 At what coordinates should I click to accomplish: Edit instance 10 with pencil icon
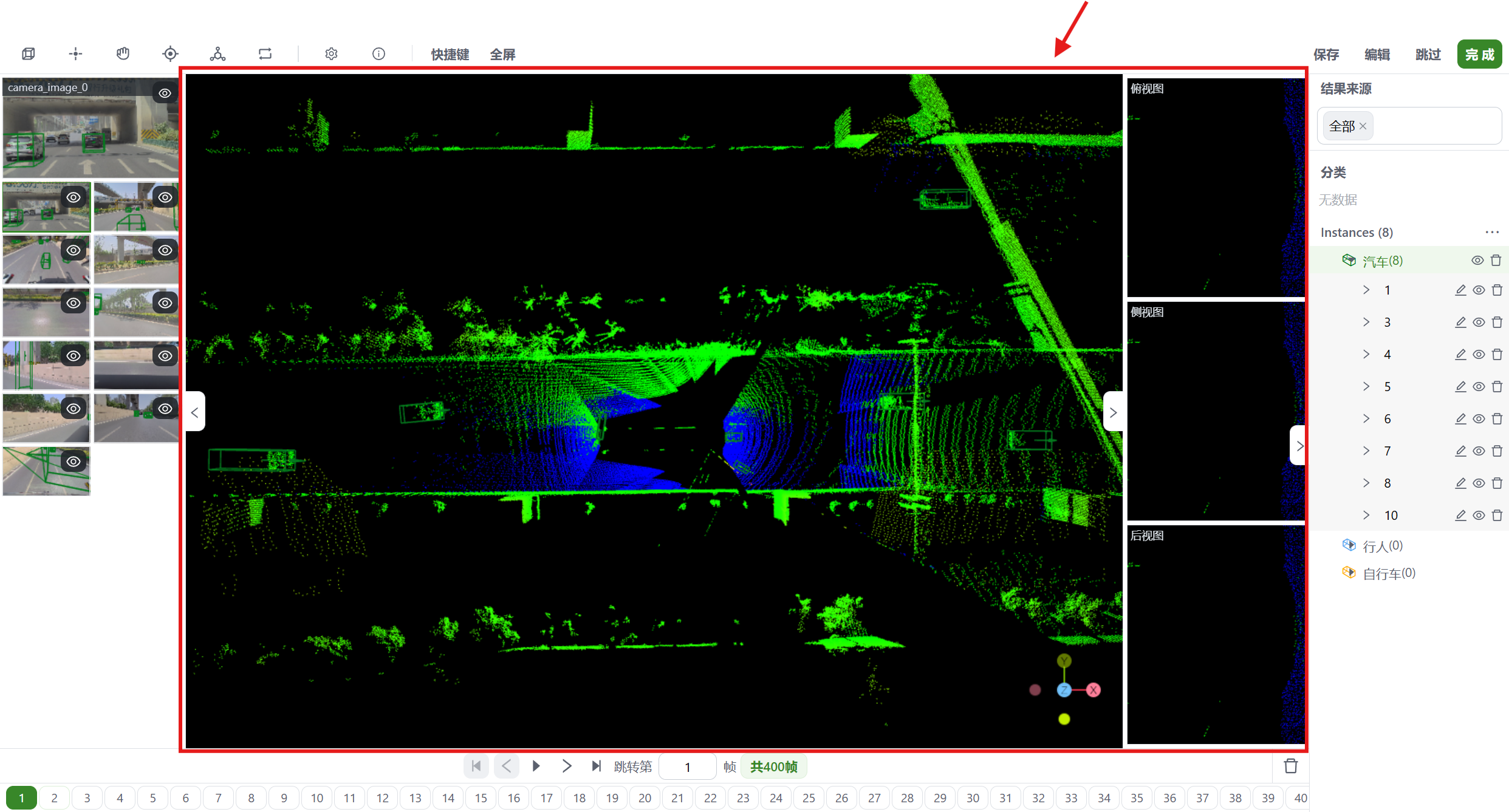click(1460, 516)
